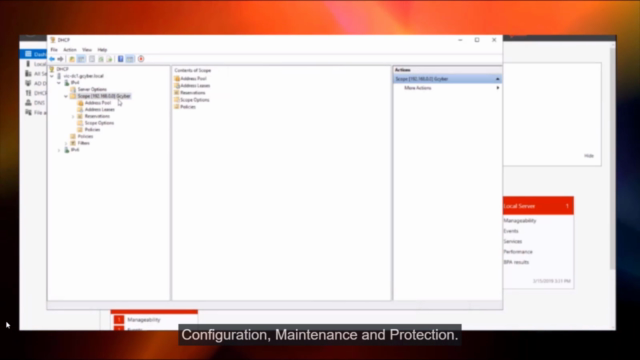This screenshot has height=360, width=640.
Task: Open Local Server in Server Manager sidebar
Action: pyautogui.click(x=34, y=64)
